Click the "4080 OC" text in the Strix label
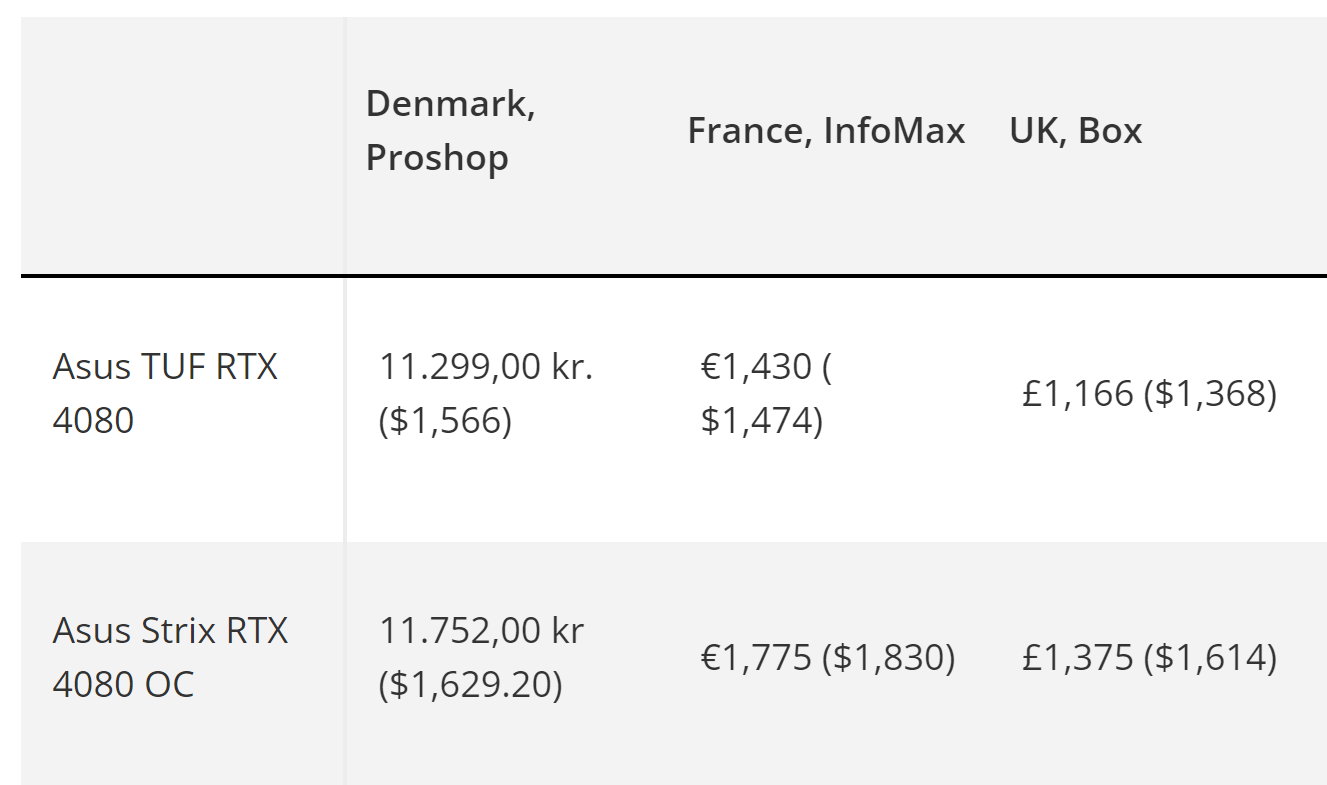The height and width of the screenshot is (785, 1327). point(123,685)
